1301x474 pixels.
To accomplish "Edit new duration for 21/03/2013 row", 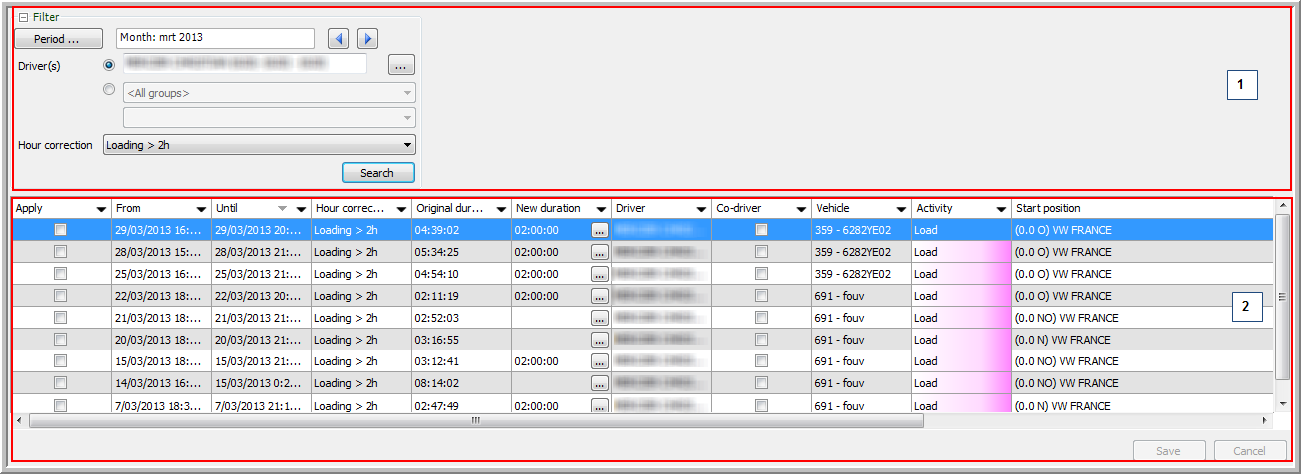I will click(599, 318).
